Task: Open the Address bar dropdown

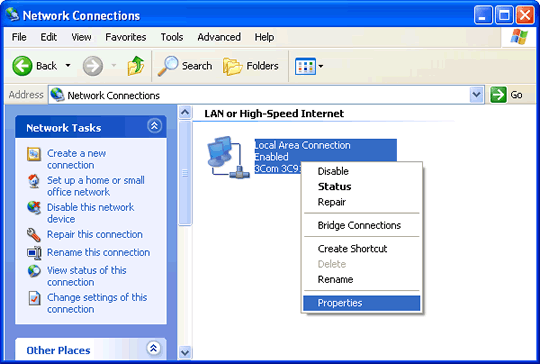Action: coord(476,95)
